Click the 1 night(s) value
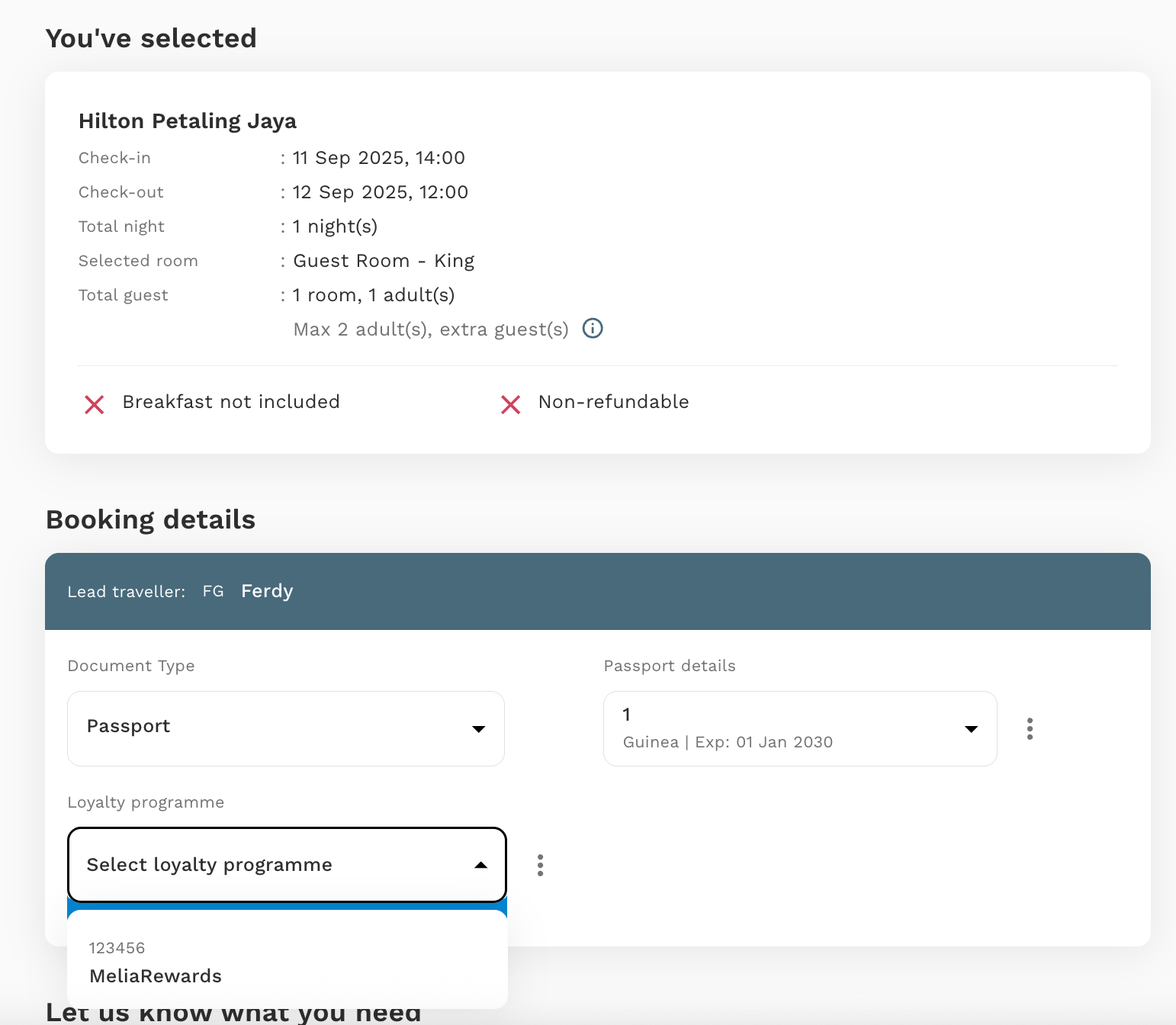 [x=335, y=227]
